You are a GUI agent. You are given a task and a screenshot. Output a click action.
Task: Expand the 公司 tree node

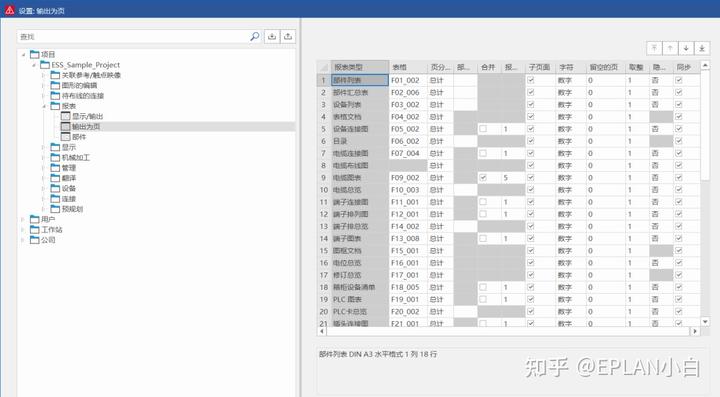click(23, 240)
